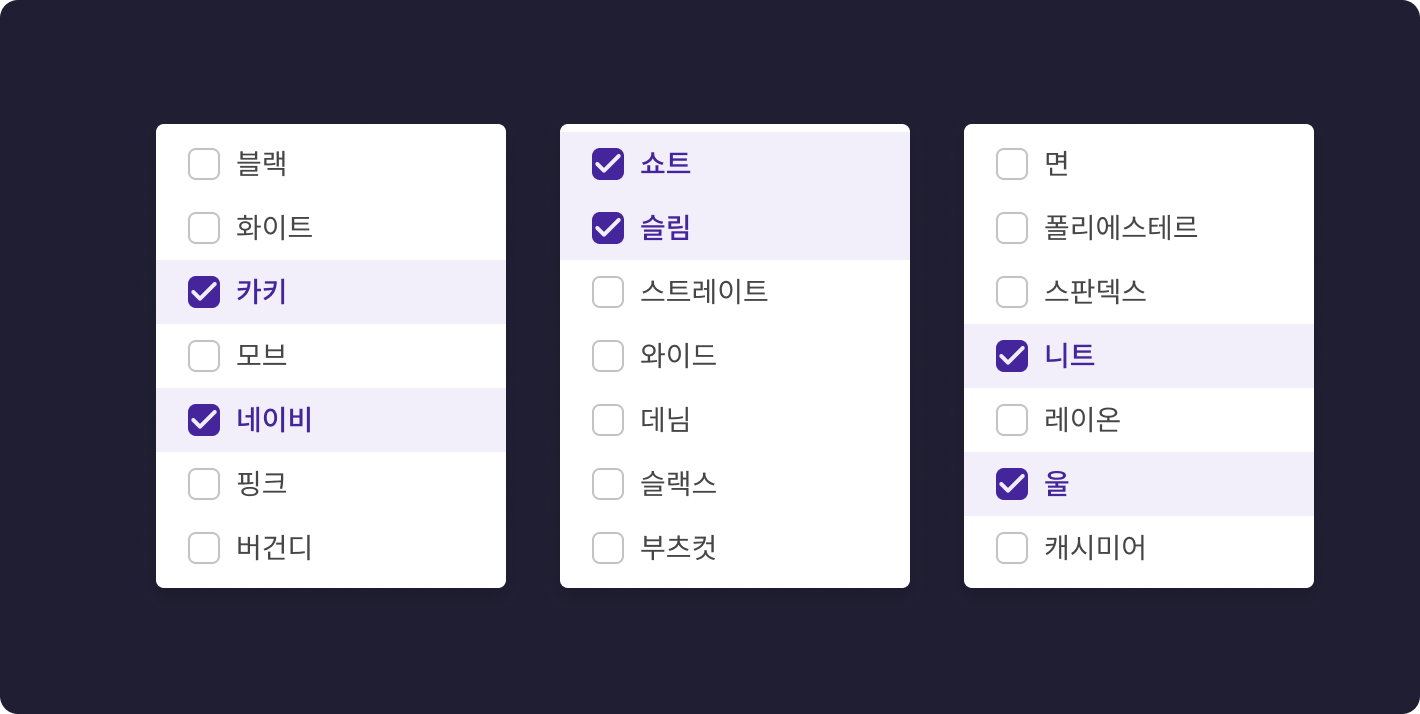Enable the 모브 filter
This screenshot has width=1420, height=714.
[x=204, y=355]
